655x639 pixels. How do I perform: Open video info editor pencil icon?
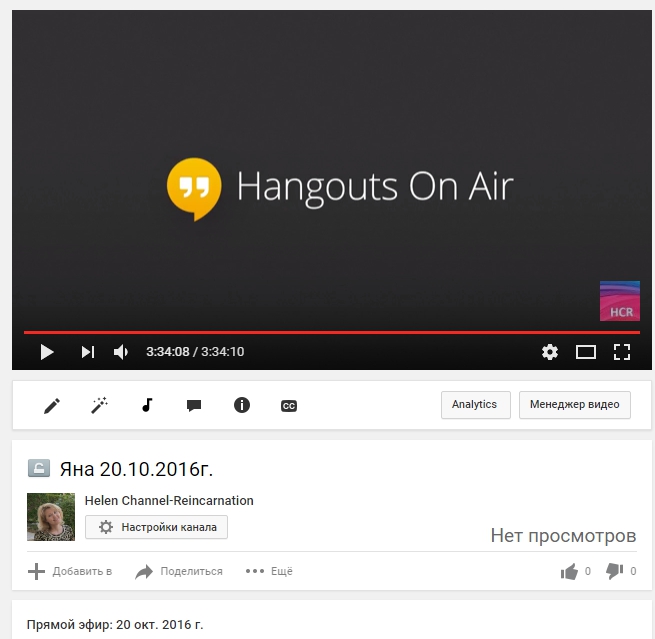(52, 405)
